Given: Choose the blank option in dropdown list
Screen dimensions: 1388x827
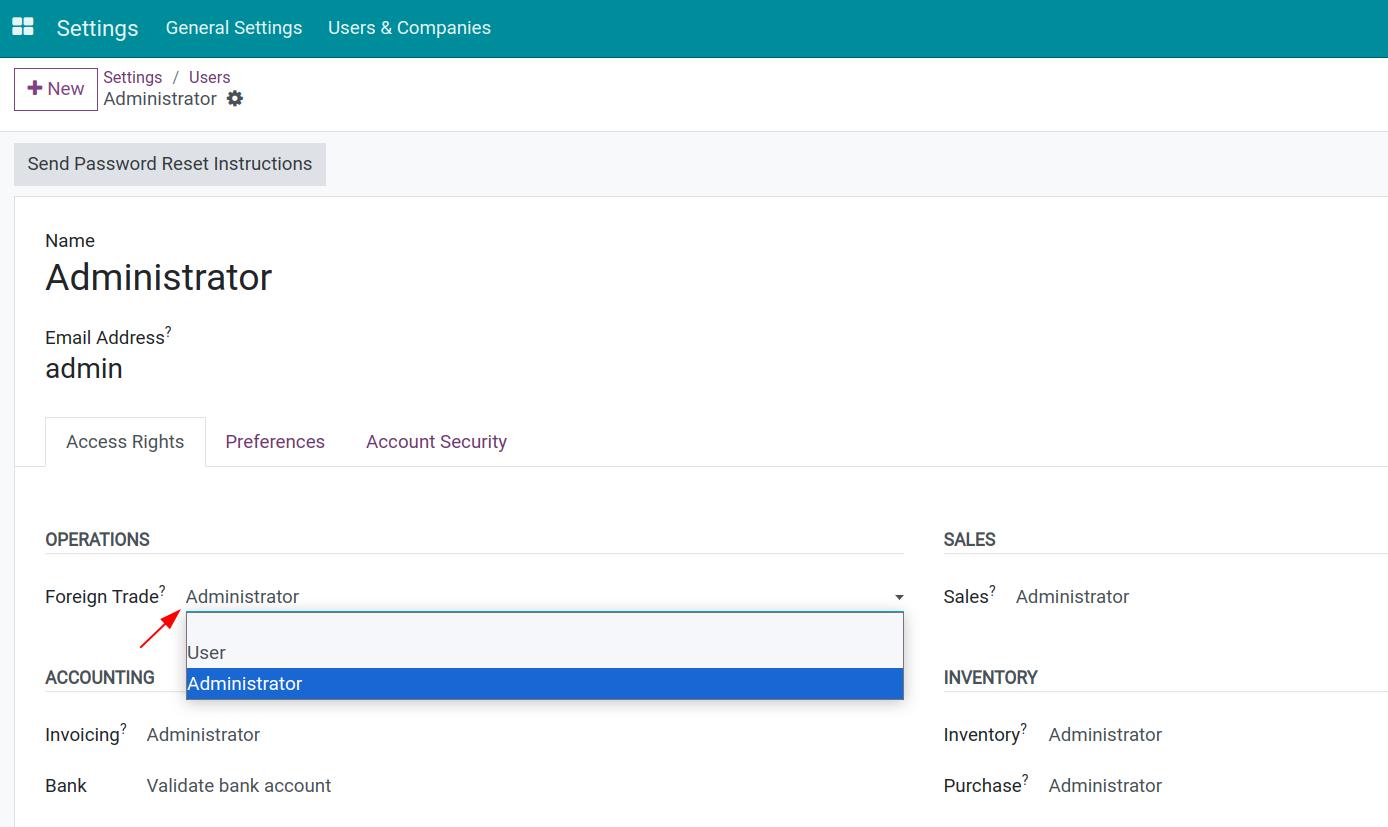Looking at the screenshot, I should [x=544, y=625].
